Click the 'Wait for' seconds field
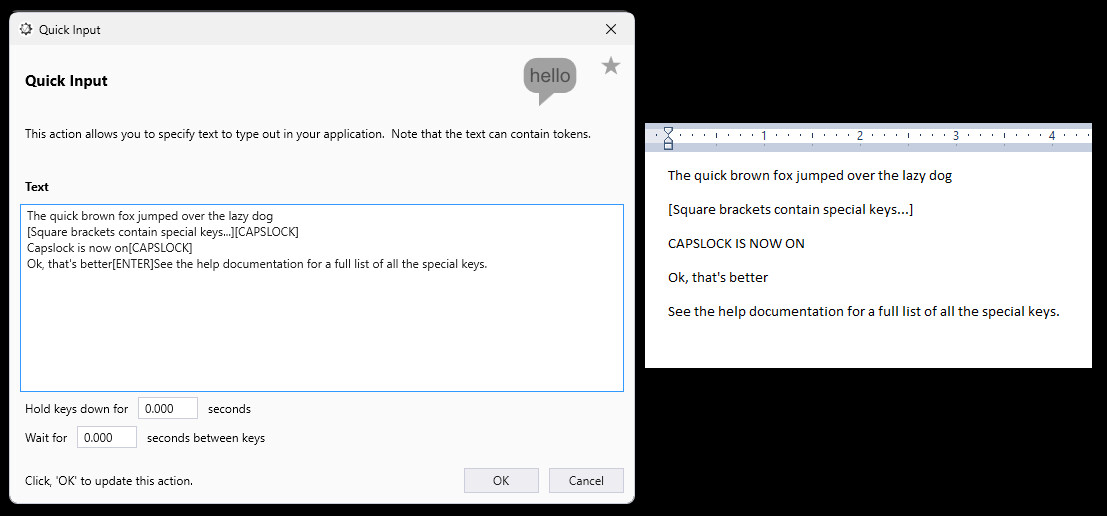Image resolution: width=1107 pixels, height=516 pixels. (106, 437)
